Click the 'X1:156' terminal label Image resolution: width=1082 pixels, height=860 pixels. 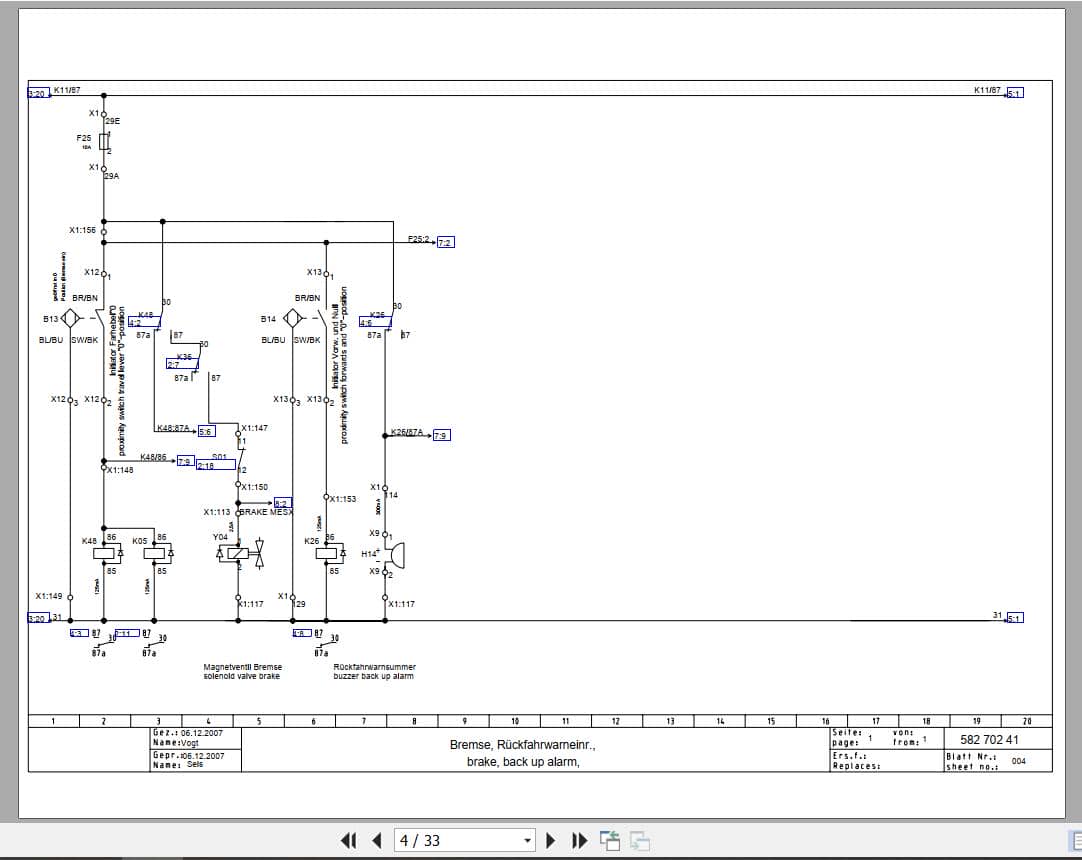pyautogui.click(x=82, y=230)
